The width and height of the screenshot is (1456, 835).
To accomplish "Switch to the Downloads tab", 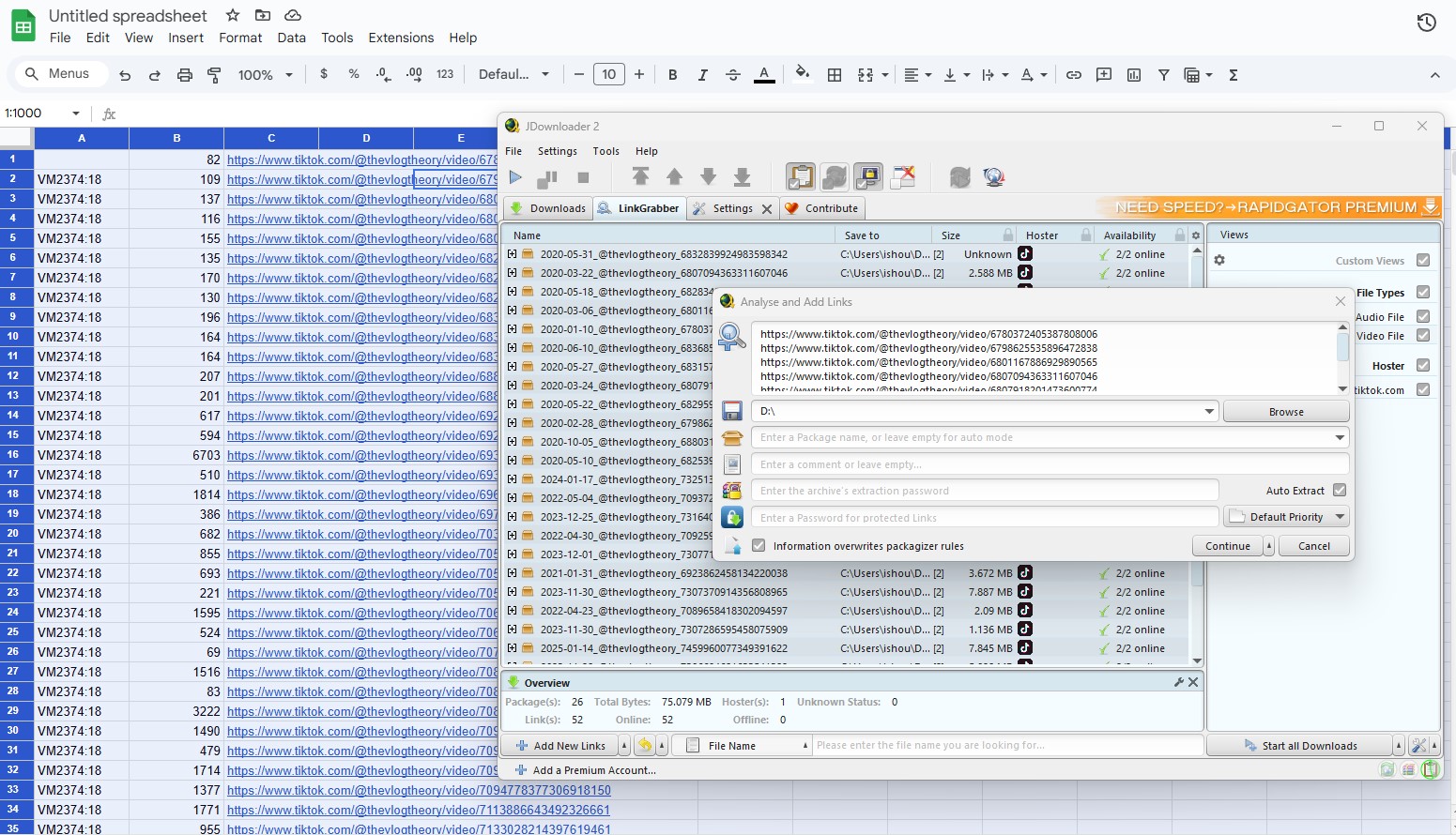I will (548, 208).
